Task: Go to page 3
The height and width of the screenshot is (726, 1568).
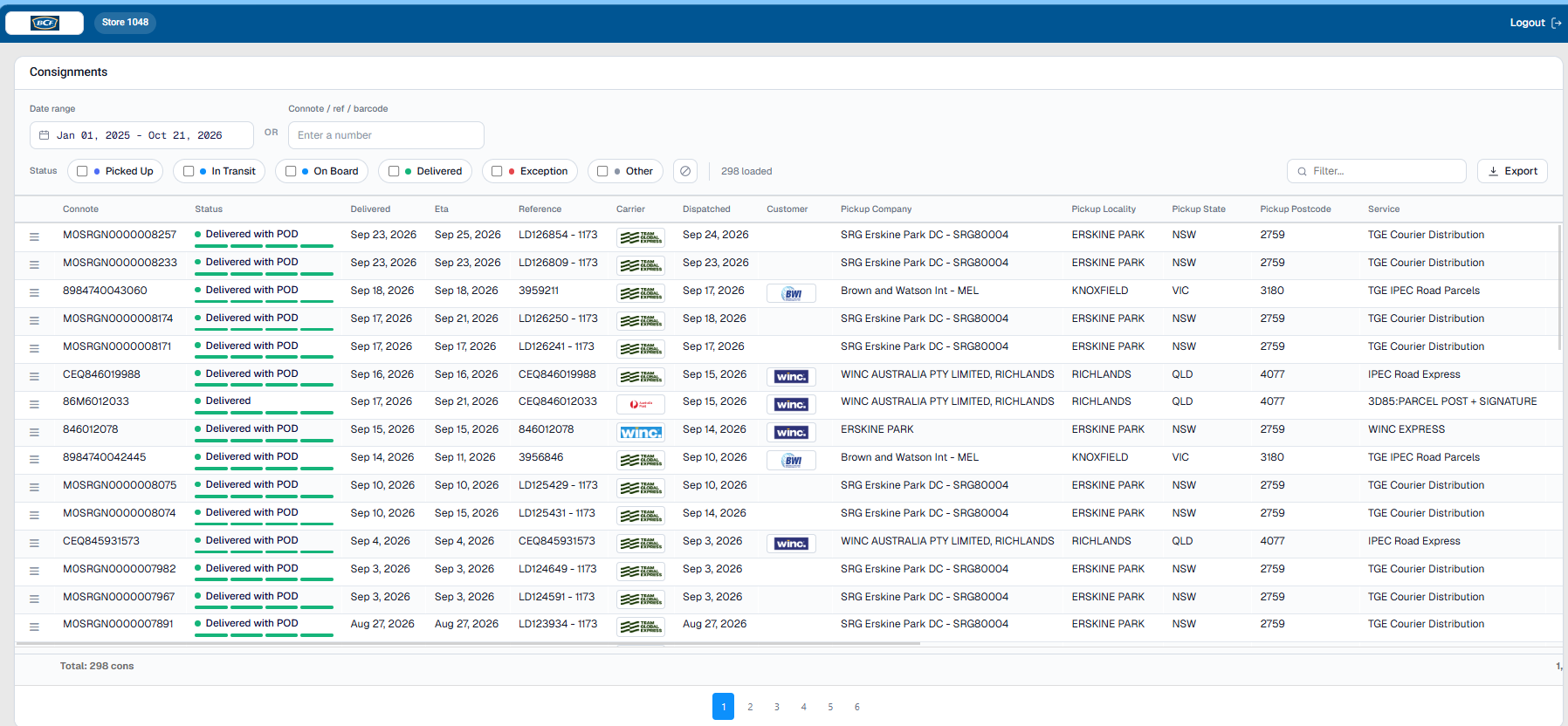Action: [776, 707]
